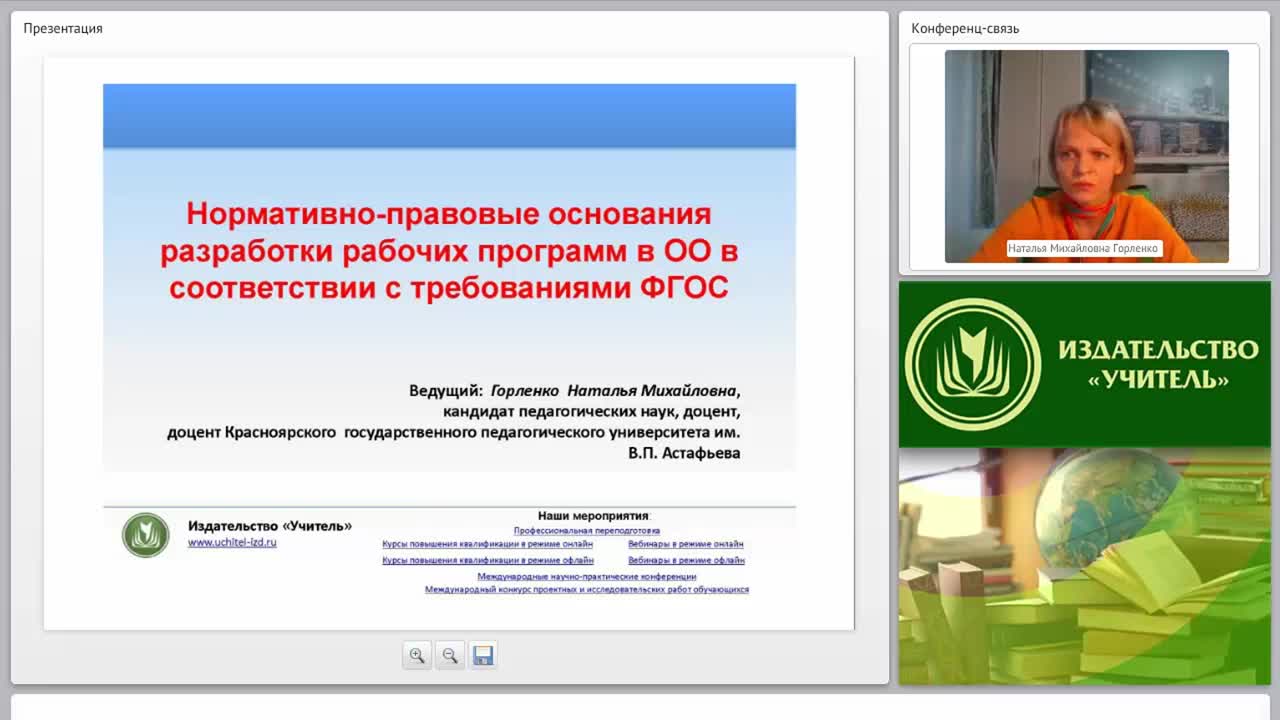Select the Презентация panel title
Viewport: 1280px width, 720px height.
(63, 28)
